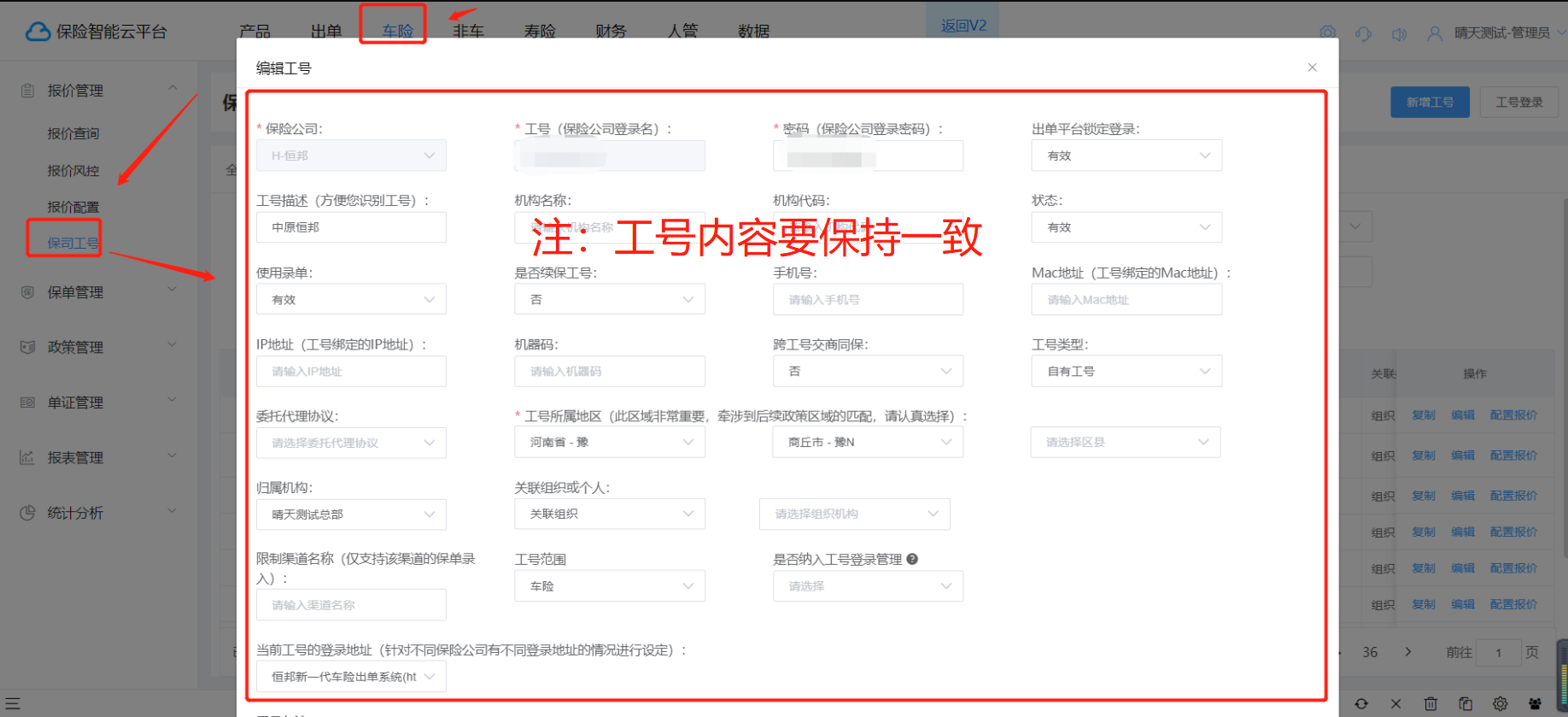Close the 编辑工号 dialog with the X
The width and height of the screenshot is (1568, 717).
pos(1312,68)
